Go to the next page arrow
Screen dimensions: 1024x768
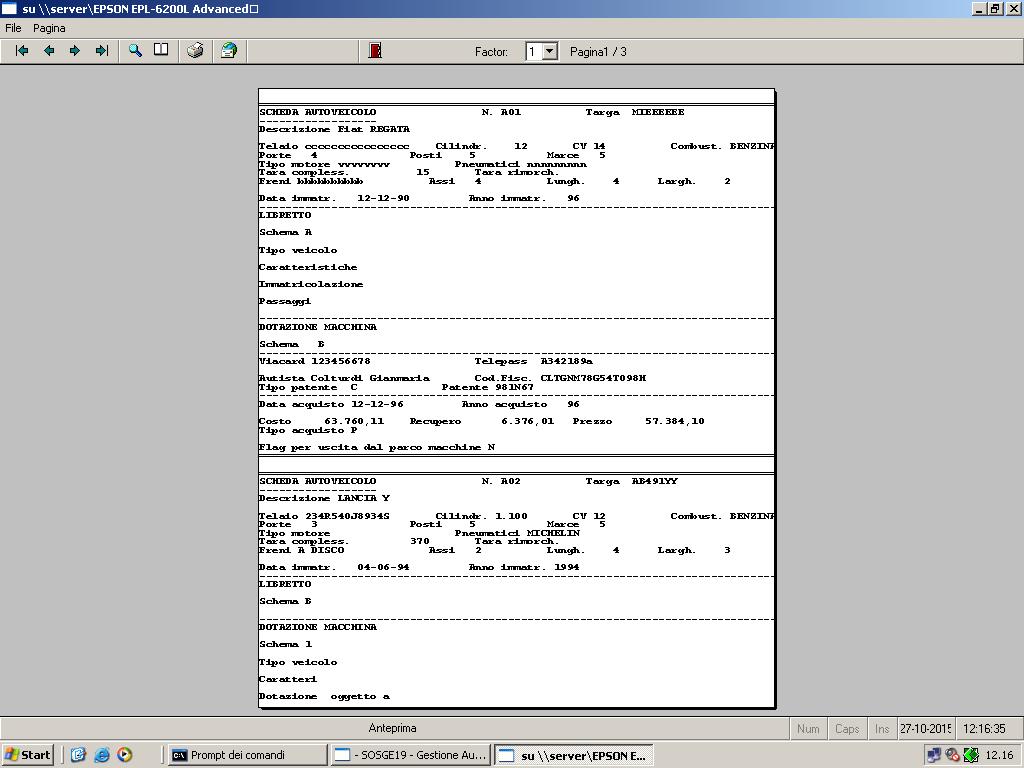(x=75, y=51)
